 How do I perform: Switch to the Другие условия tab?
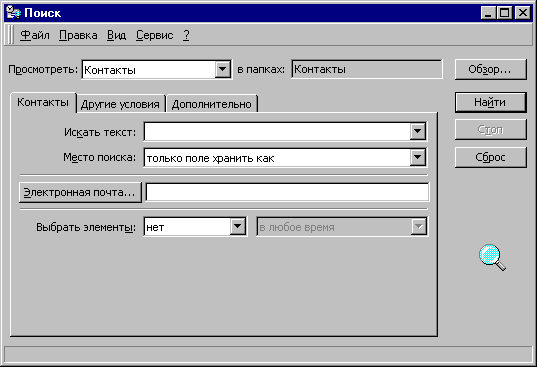coord(120,104)
